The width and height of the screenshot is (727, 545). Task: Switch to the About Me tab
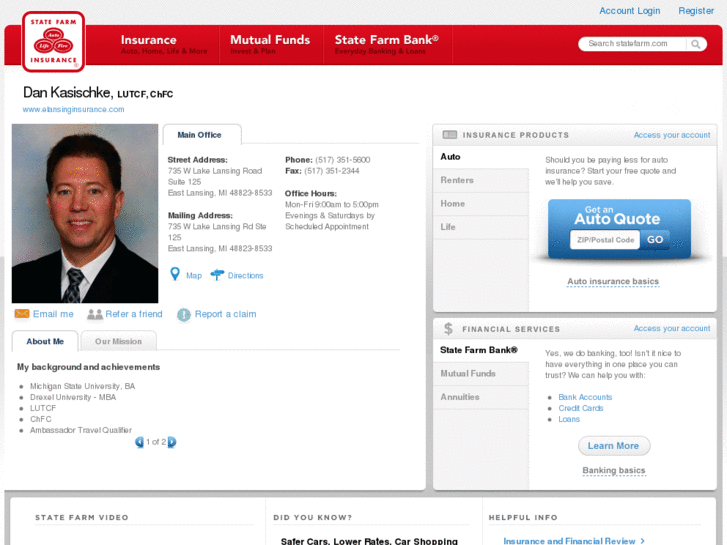45,341
